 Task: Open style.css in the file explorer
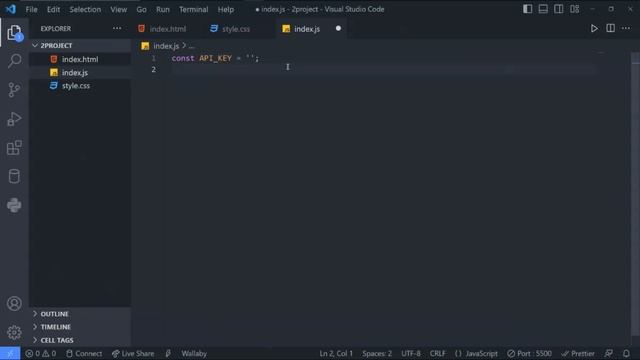(x=80, y=86)
